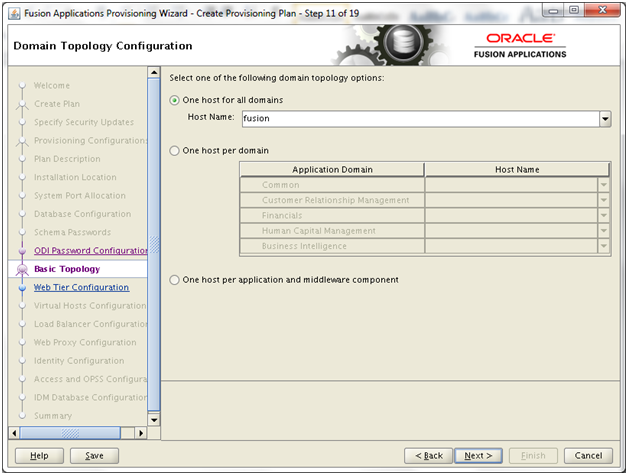
Task: Click the sidebar scroll down arrow
Action: (x=154, y=420)
